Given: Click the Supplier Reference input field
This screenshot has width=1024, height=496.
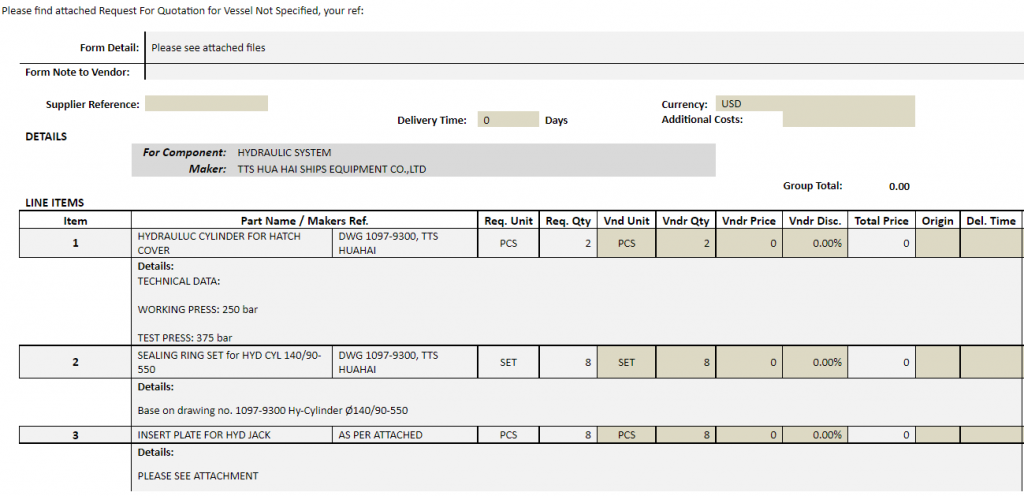Looking at the screenshot, I should coord(206,104).
